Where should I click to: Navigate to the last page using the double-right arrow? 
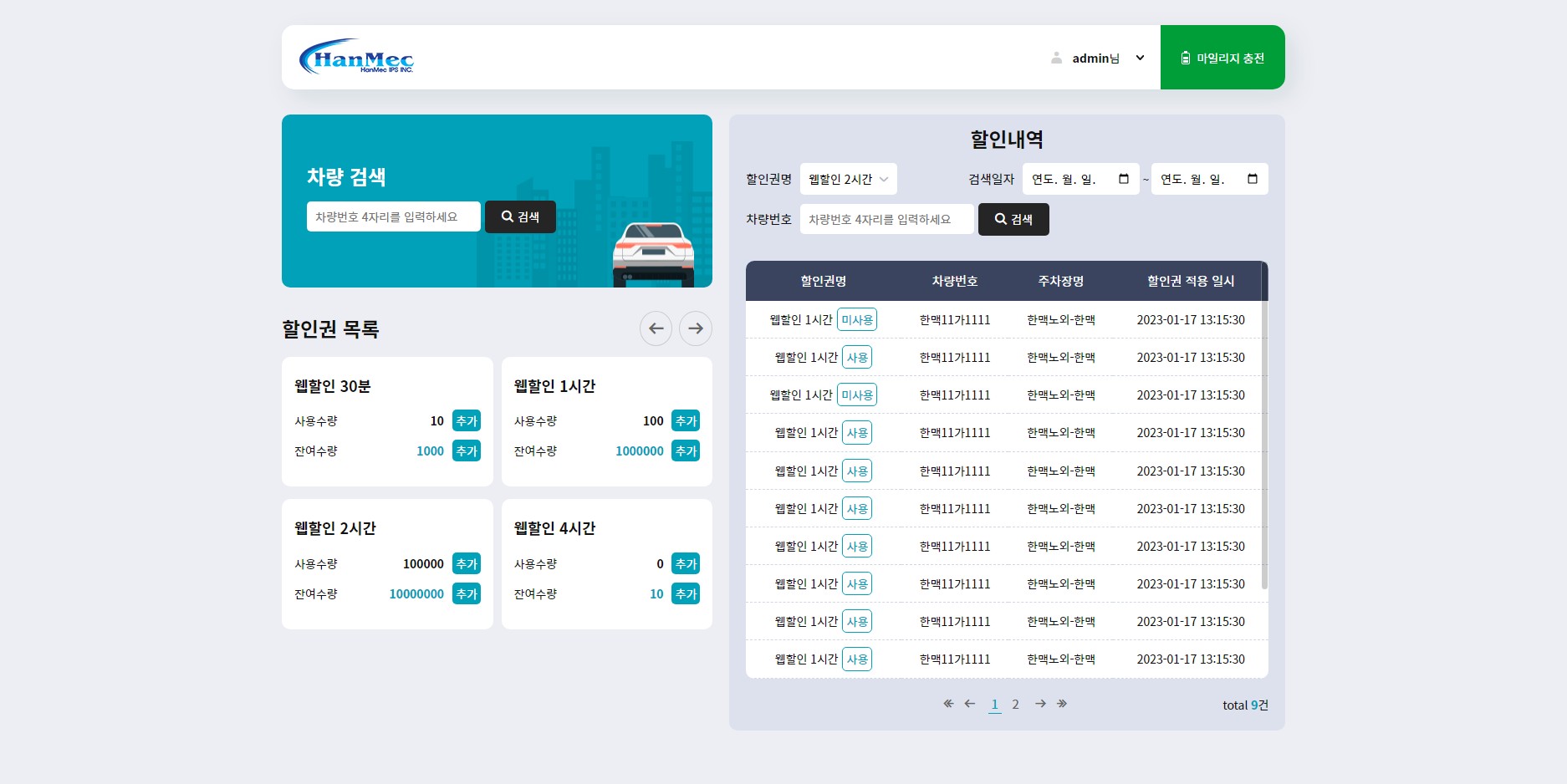[1062, 704]
